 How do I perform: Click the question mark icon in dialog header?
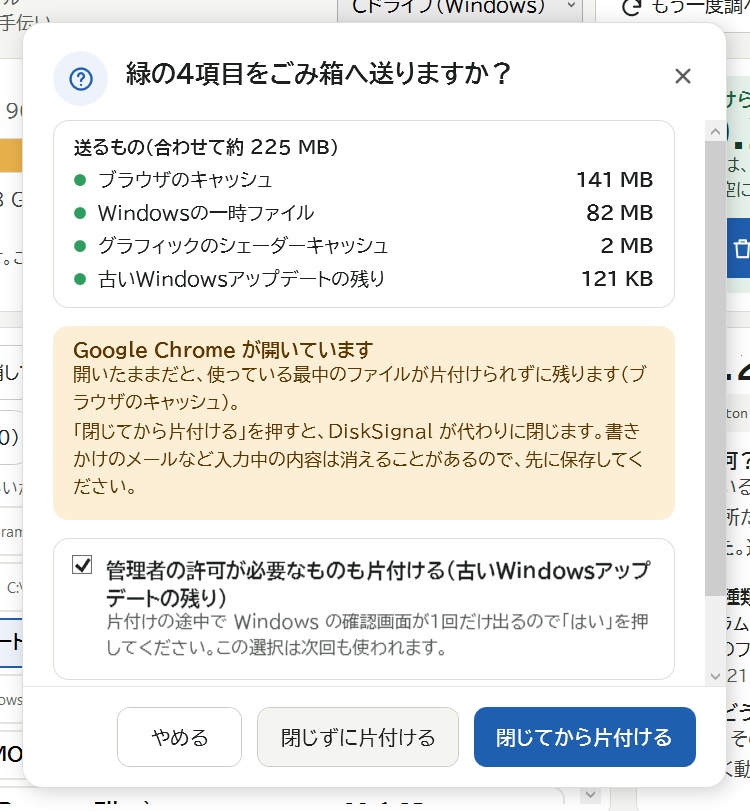point(81,79)
